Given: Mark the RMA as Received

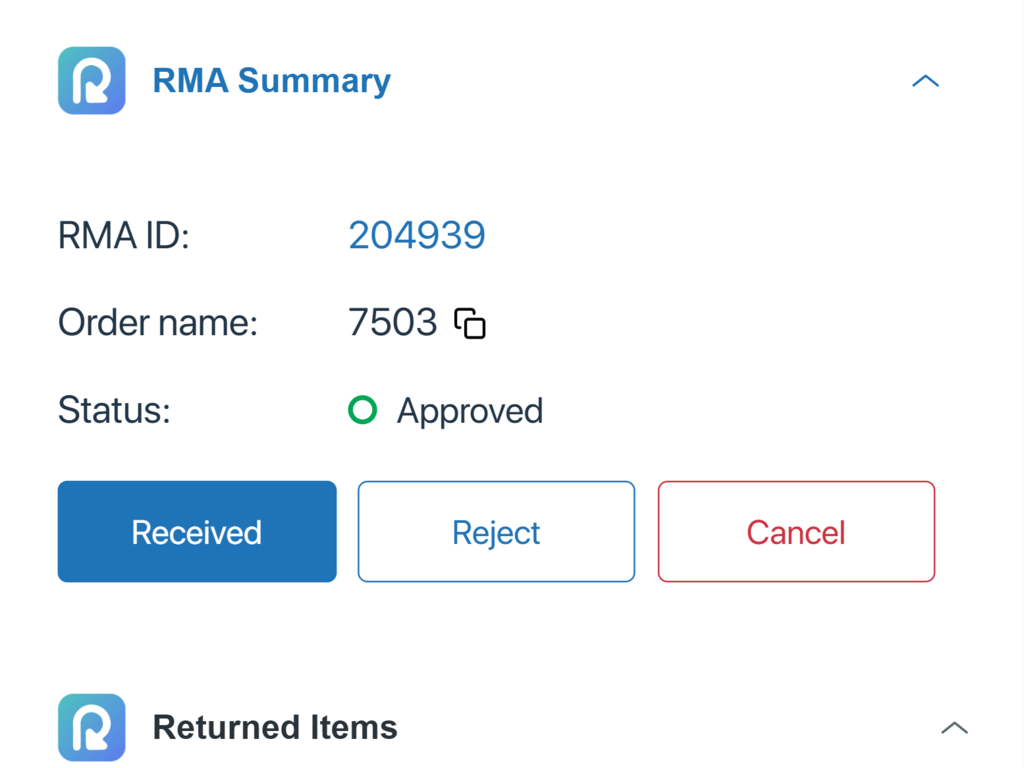Looking at the screenshot, I should pyautogui.click(x=197, y=532).
